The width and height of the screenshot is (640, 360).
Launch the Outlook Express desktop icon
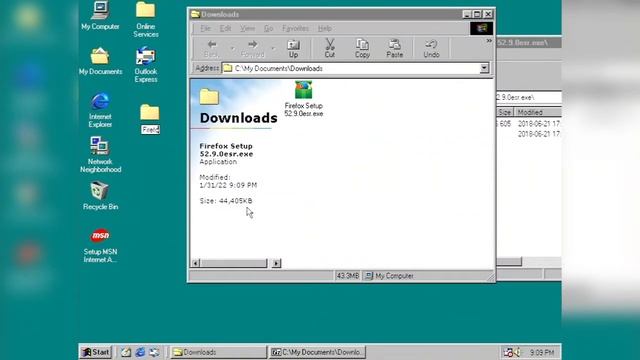146,64
